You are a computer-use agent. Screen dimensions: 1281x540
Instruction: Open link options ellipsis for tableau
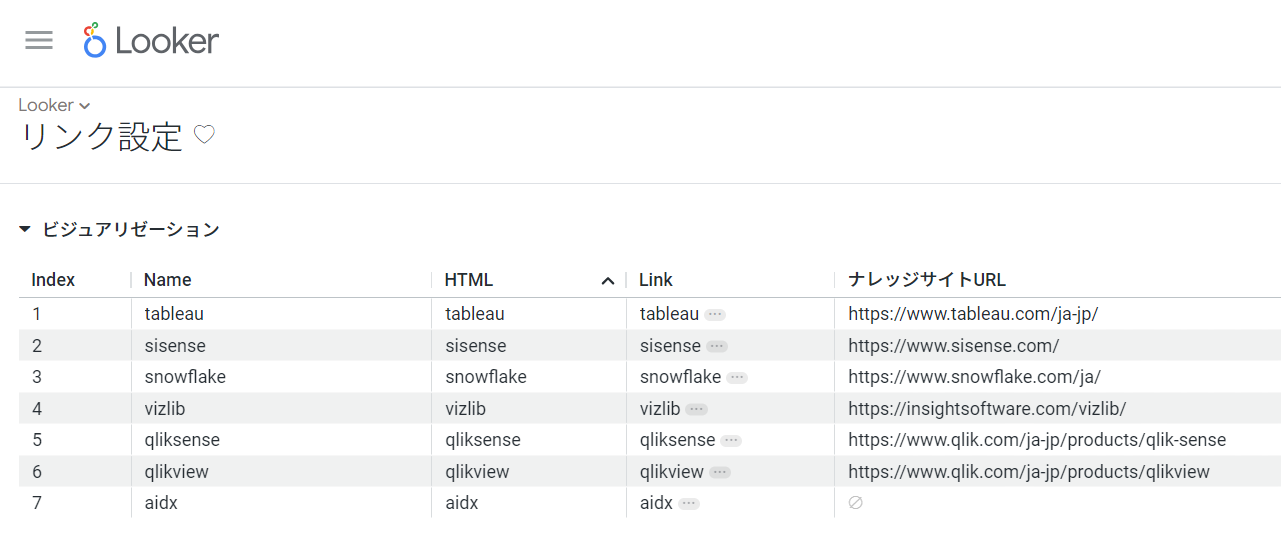714,314
